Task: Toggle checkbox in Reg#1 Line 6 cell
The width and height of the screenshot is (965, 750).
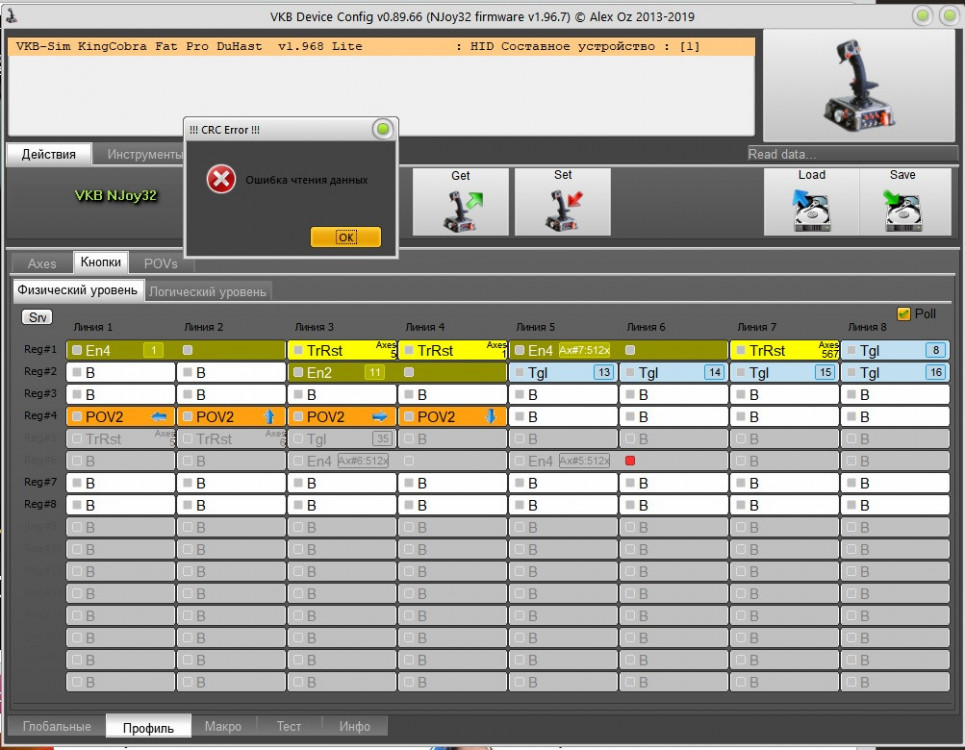Action: [x=630, y=350]
